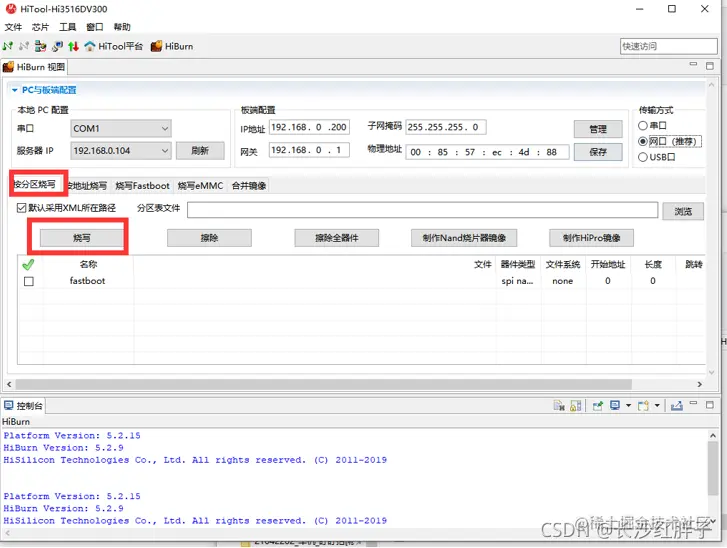
Task: Maximize the HiBurn 视图 panel
Action: (710, 66)
